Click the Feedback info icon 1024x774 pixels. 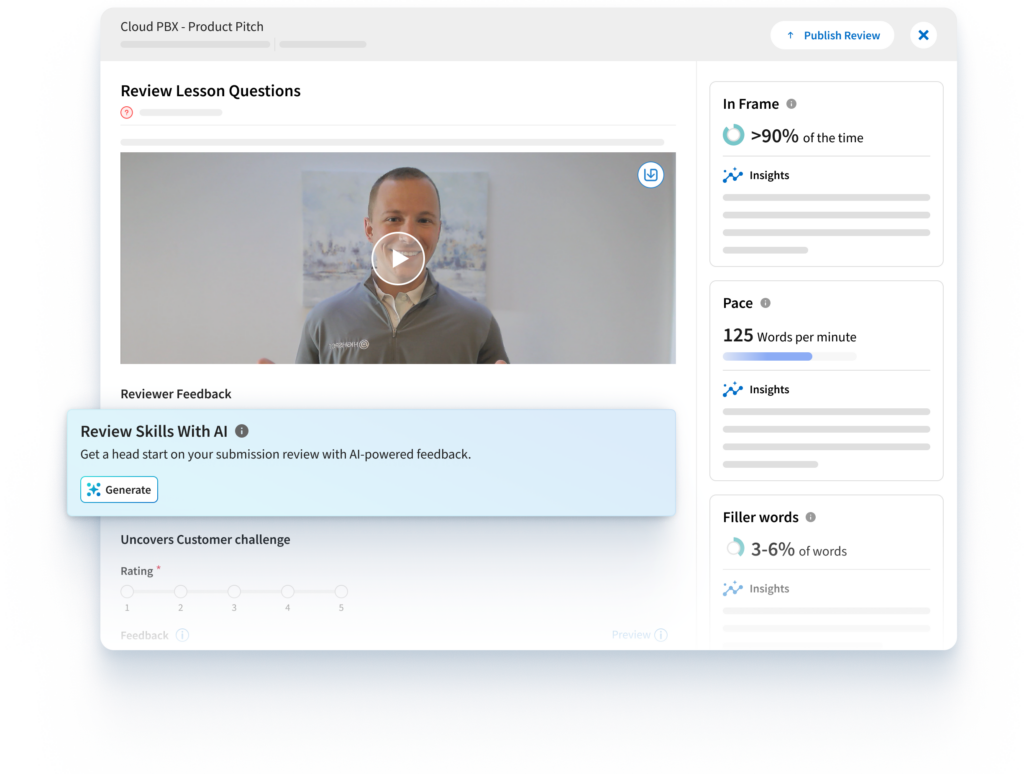click(x=180, y=635)
